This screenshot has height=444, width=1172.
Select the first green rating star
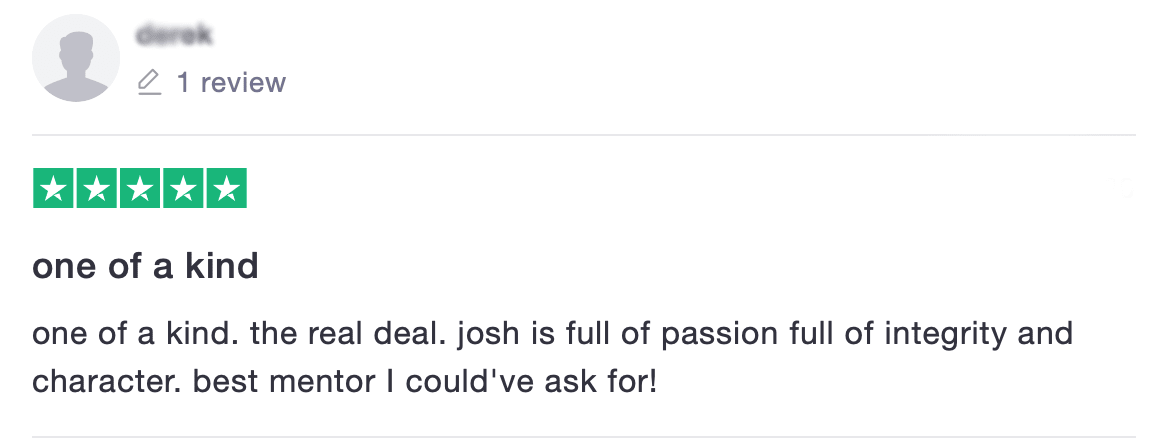54,189
